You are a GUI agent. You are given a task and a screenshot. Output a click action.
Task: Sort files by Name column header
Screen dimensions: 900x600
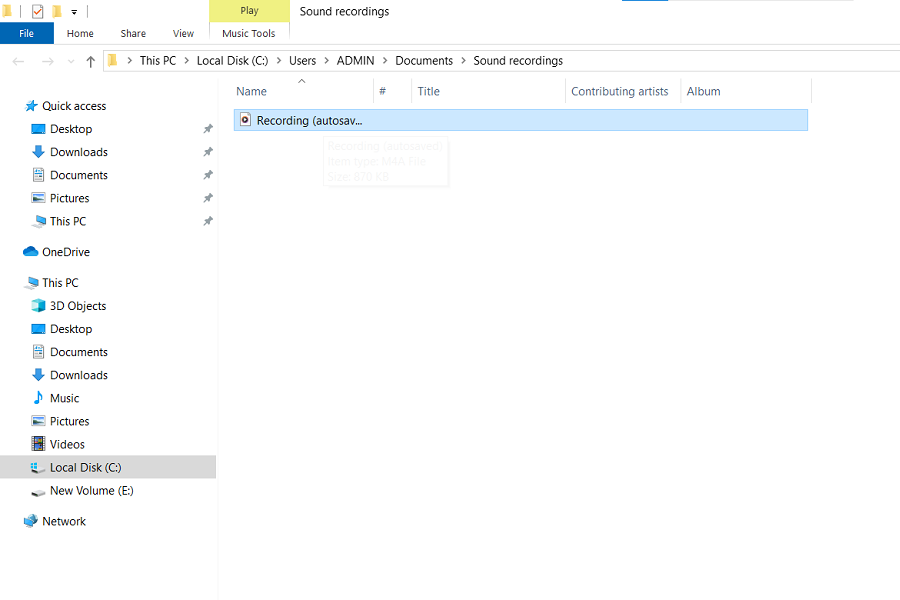[252, 91]
